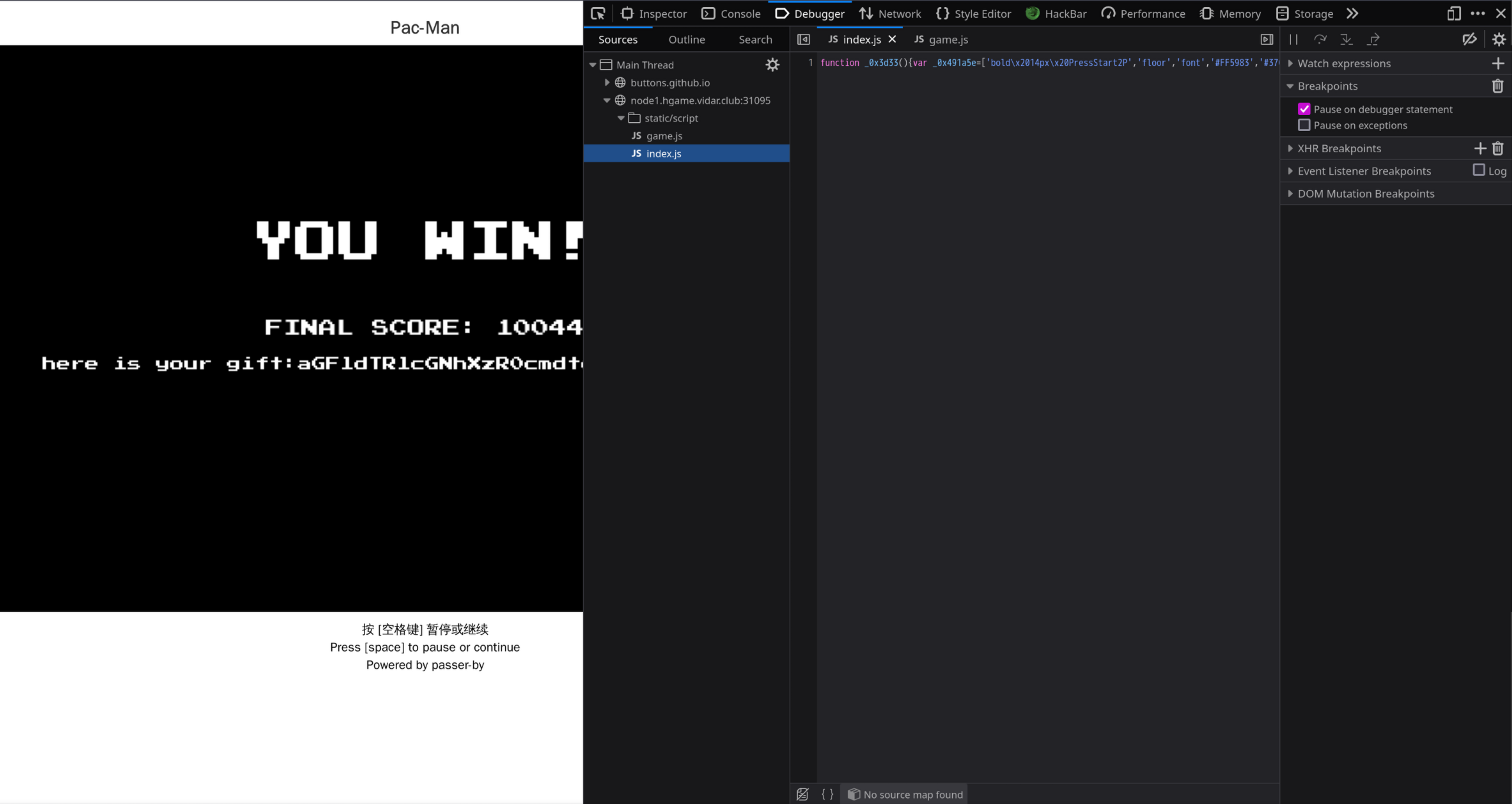Collapse the static/script folder
Viewport: 1512px width, 804px height.
621,118
